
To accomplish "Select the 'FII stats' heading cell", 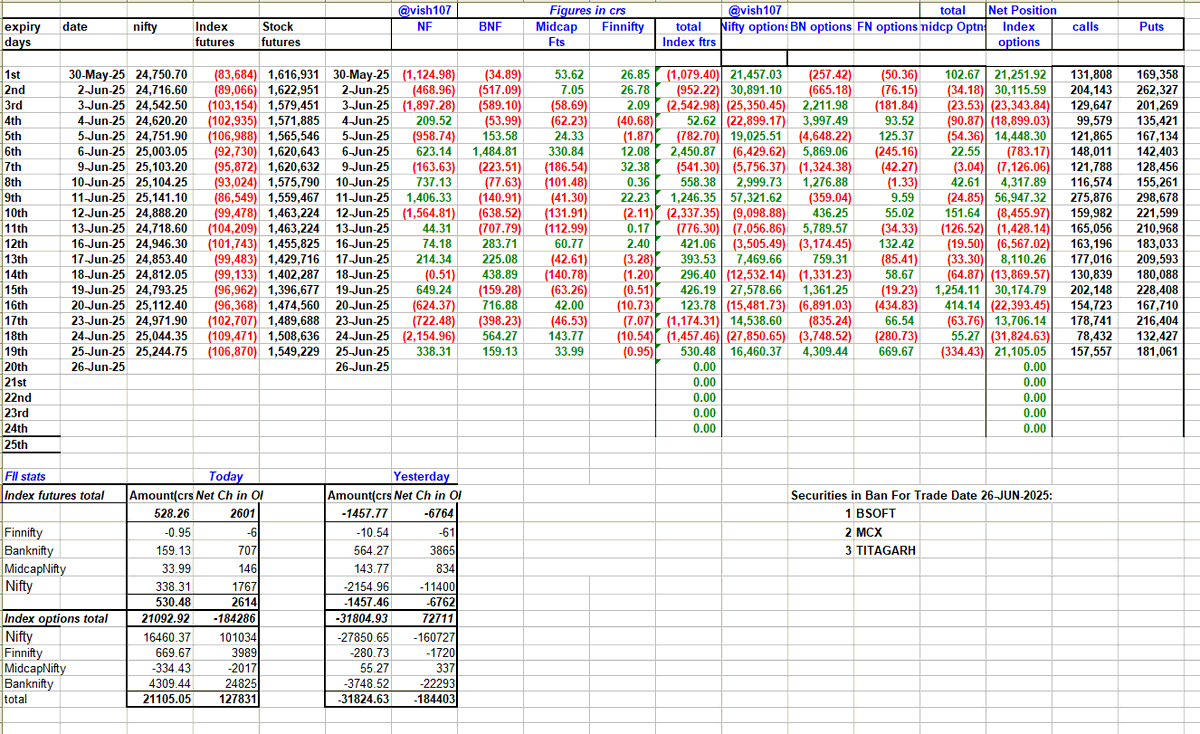I will coord(26,477).
